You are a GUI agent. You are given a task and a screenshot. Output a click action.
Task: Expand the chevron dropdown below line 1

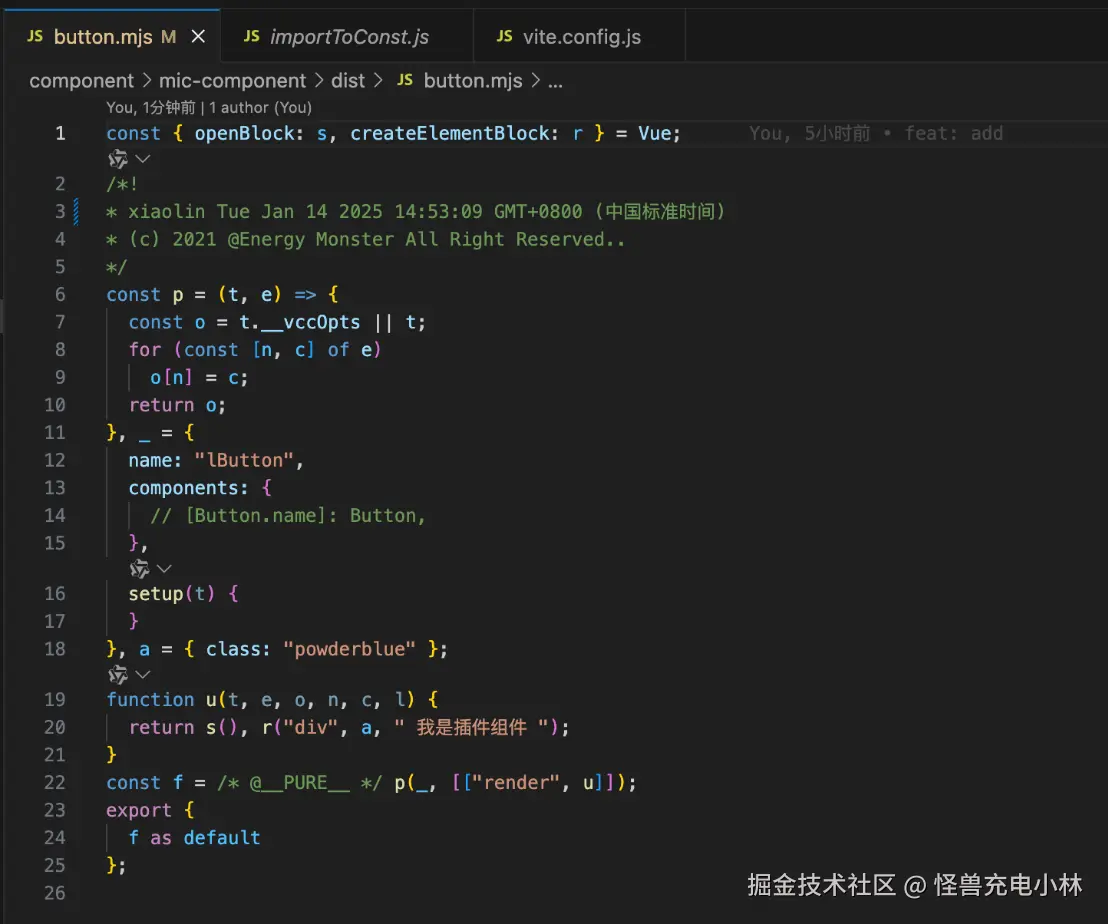[143, 159]
